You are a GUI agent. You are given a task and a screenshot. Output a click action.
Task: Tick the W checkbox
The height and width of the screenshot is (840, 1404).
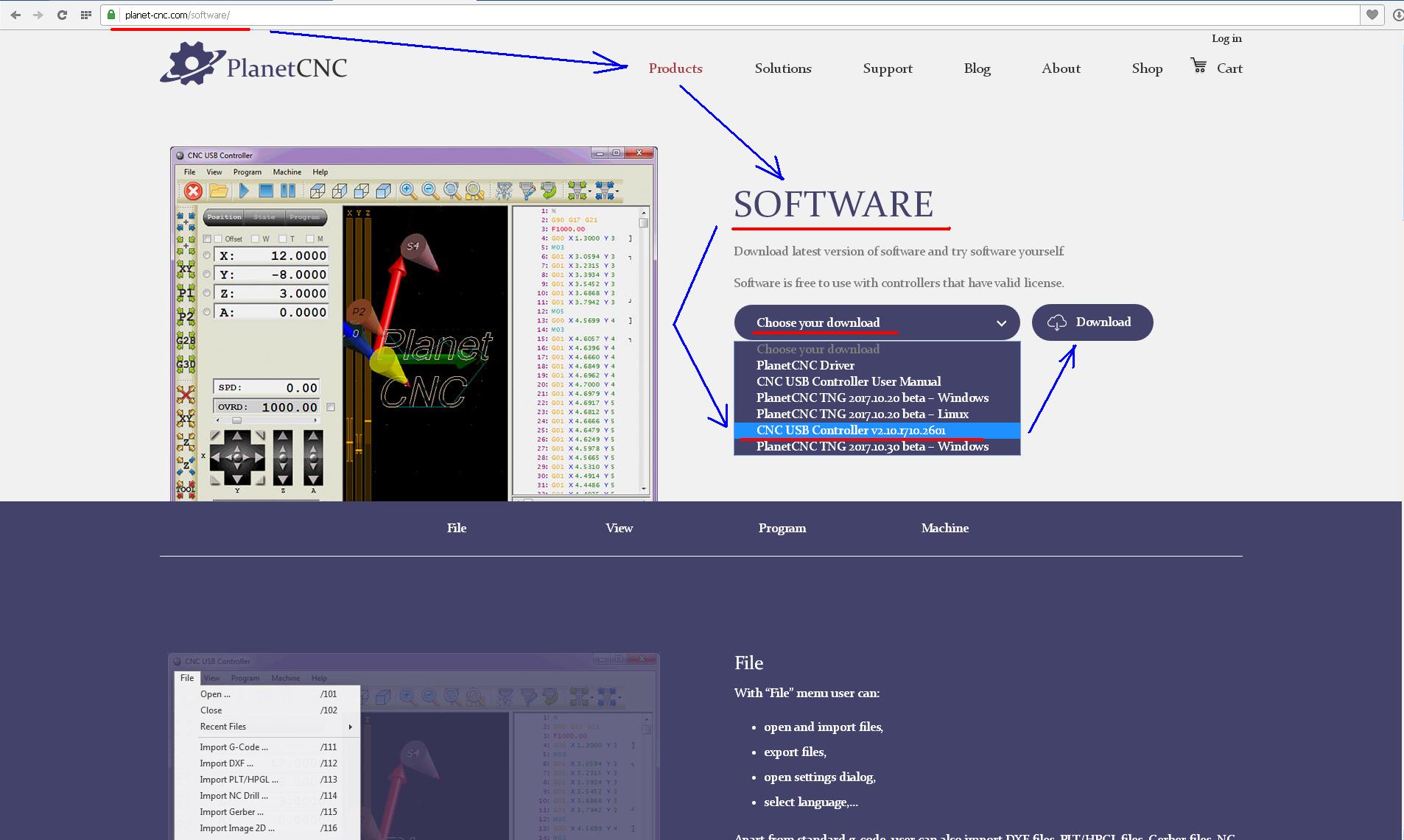click(255, 239)
